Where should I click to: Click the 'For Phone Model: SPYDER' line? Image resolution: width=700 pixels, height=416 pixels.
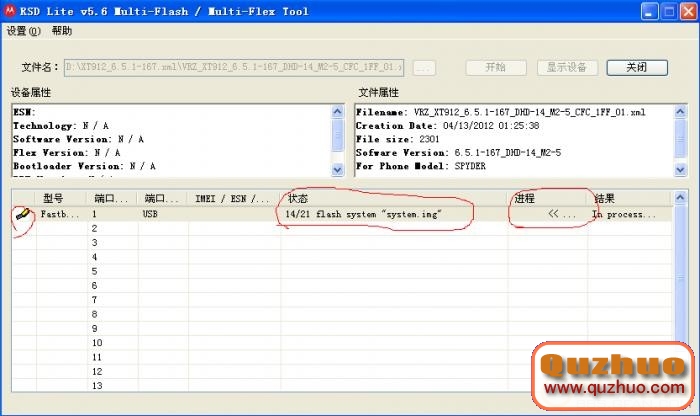[x=421, y=166]
